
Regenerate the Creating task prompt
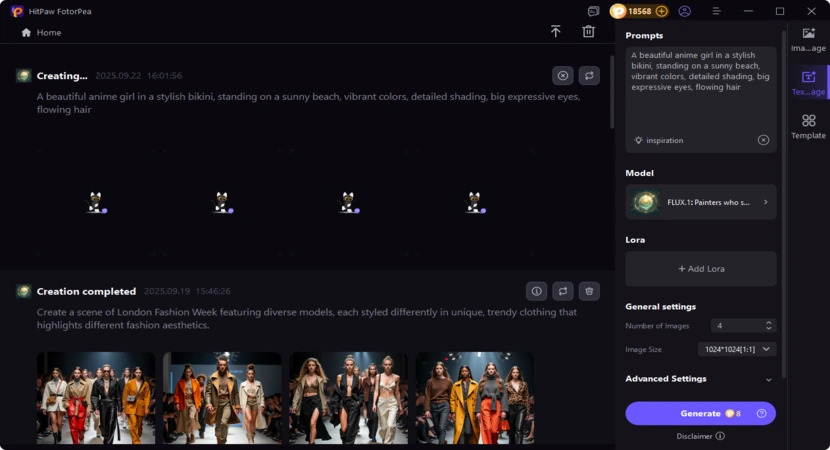[x=589, y=76]
